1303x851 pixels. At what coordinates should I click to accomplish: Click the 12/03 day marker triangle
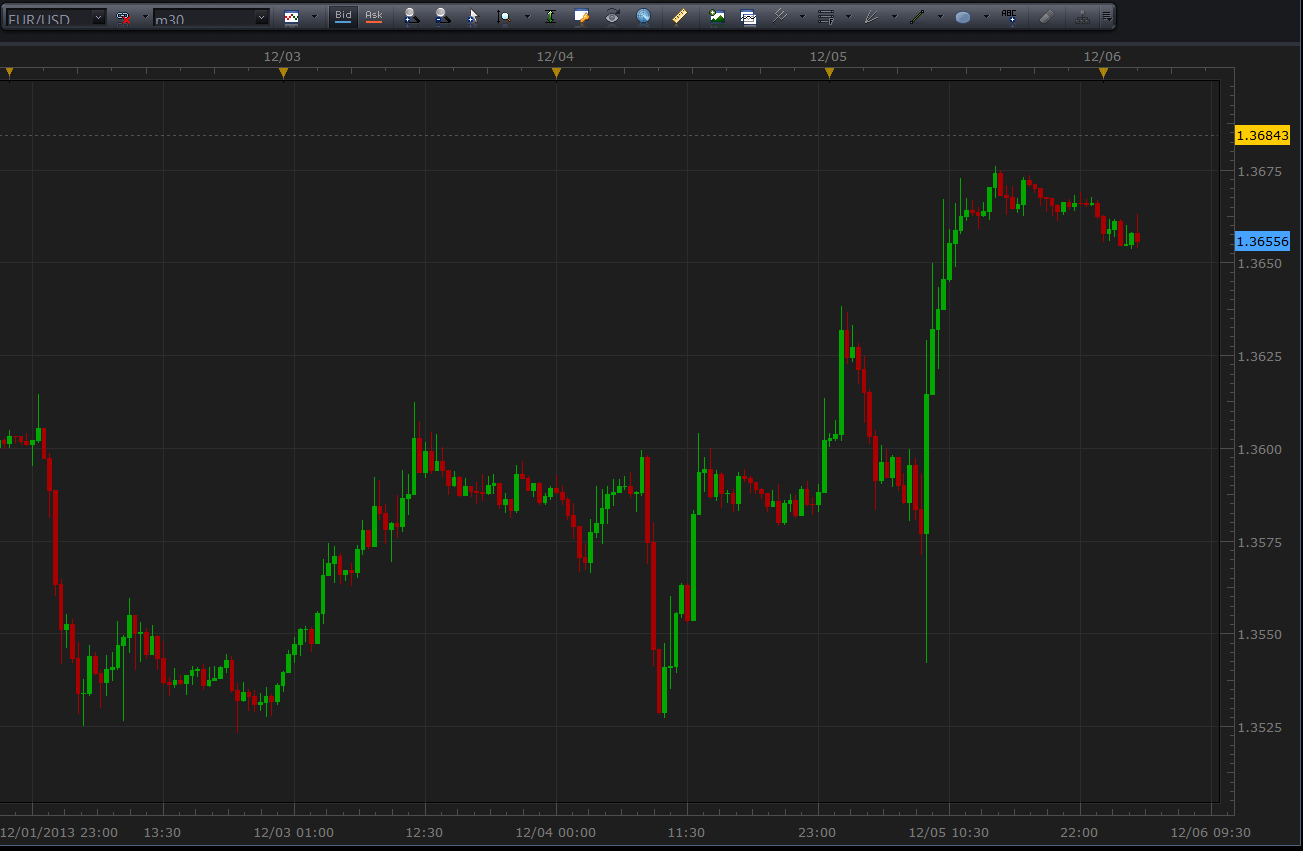tap(283, 72)
